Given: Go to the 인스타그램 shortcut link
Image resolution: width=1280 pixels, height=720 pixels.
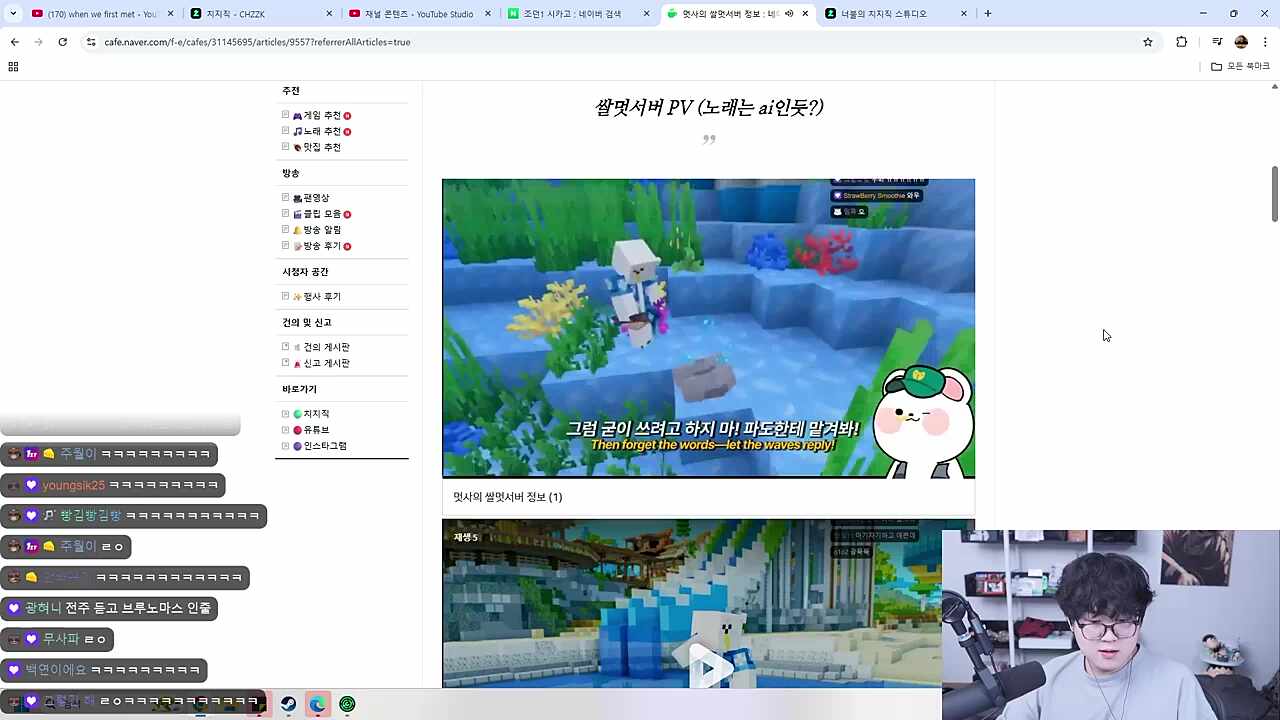Looking at the screenshot, I should (x=325, y=446).
